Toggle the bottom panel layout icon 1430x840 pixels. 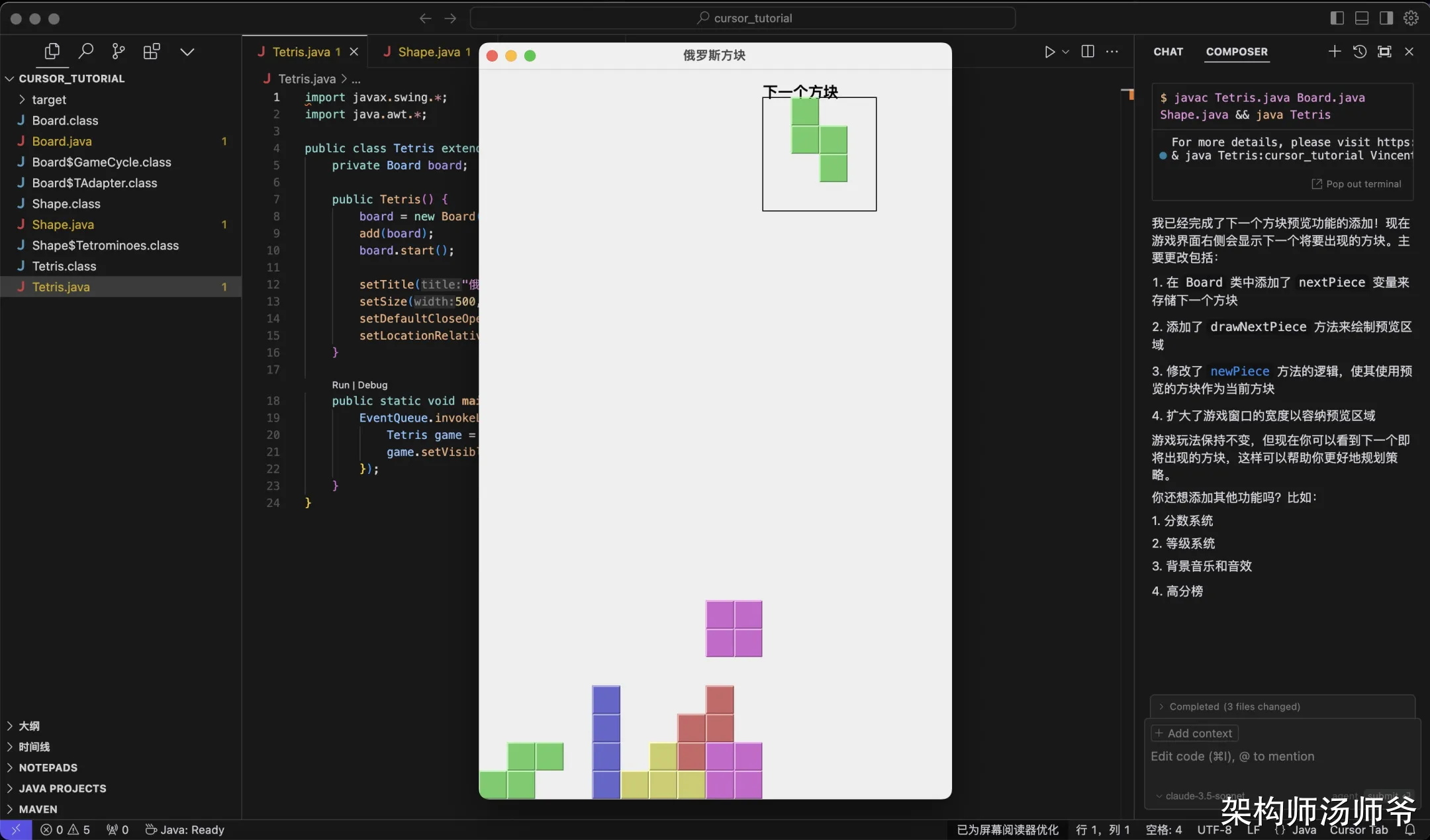point(1361,18)
